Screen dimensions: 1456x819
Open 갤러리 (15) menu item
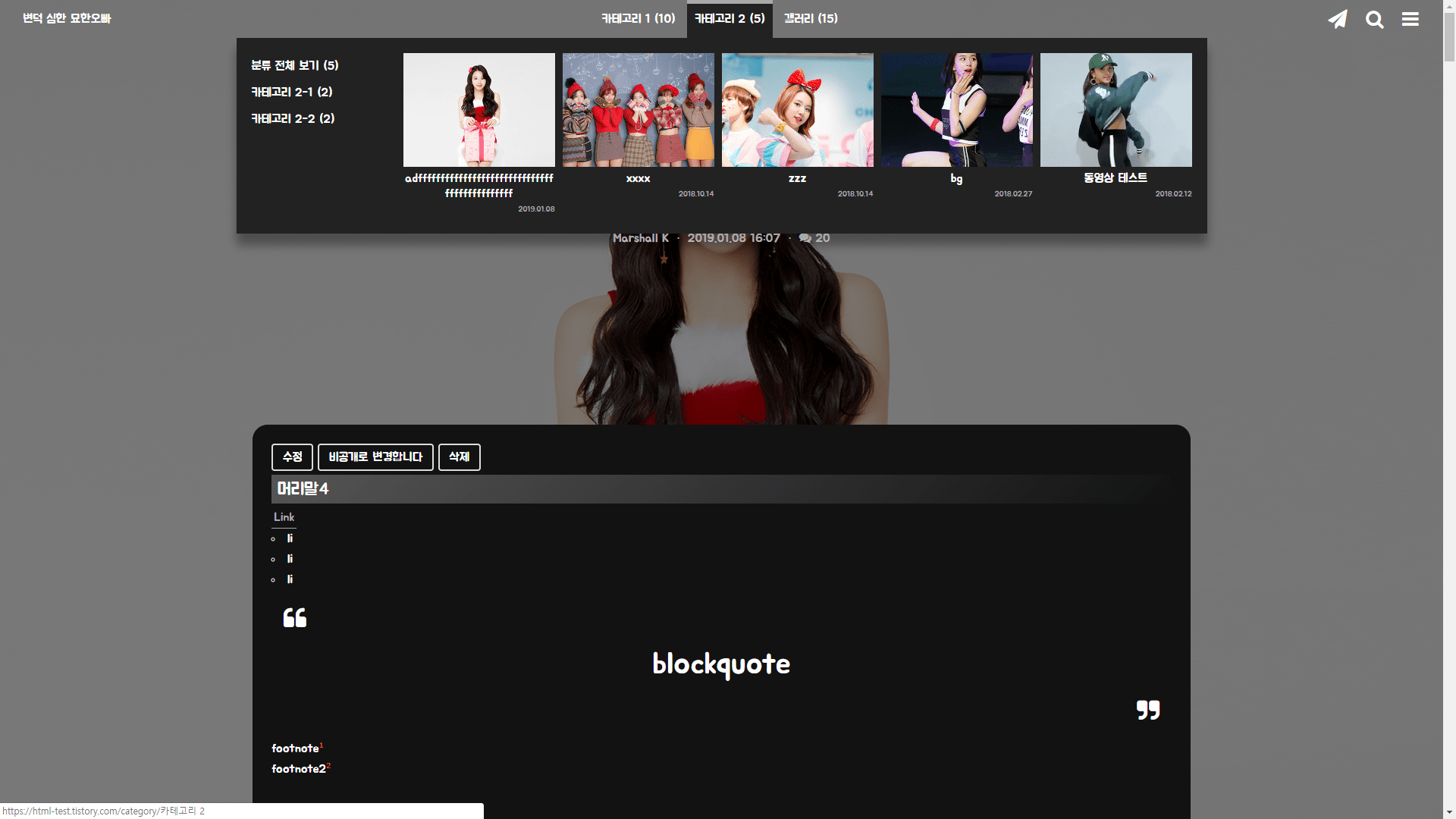[811, 18]
